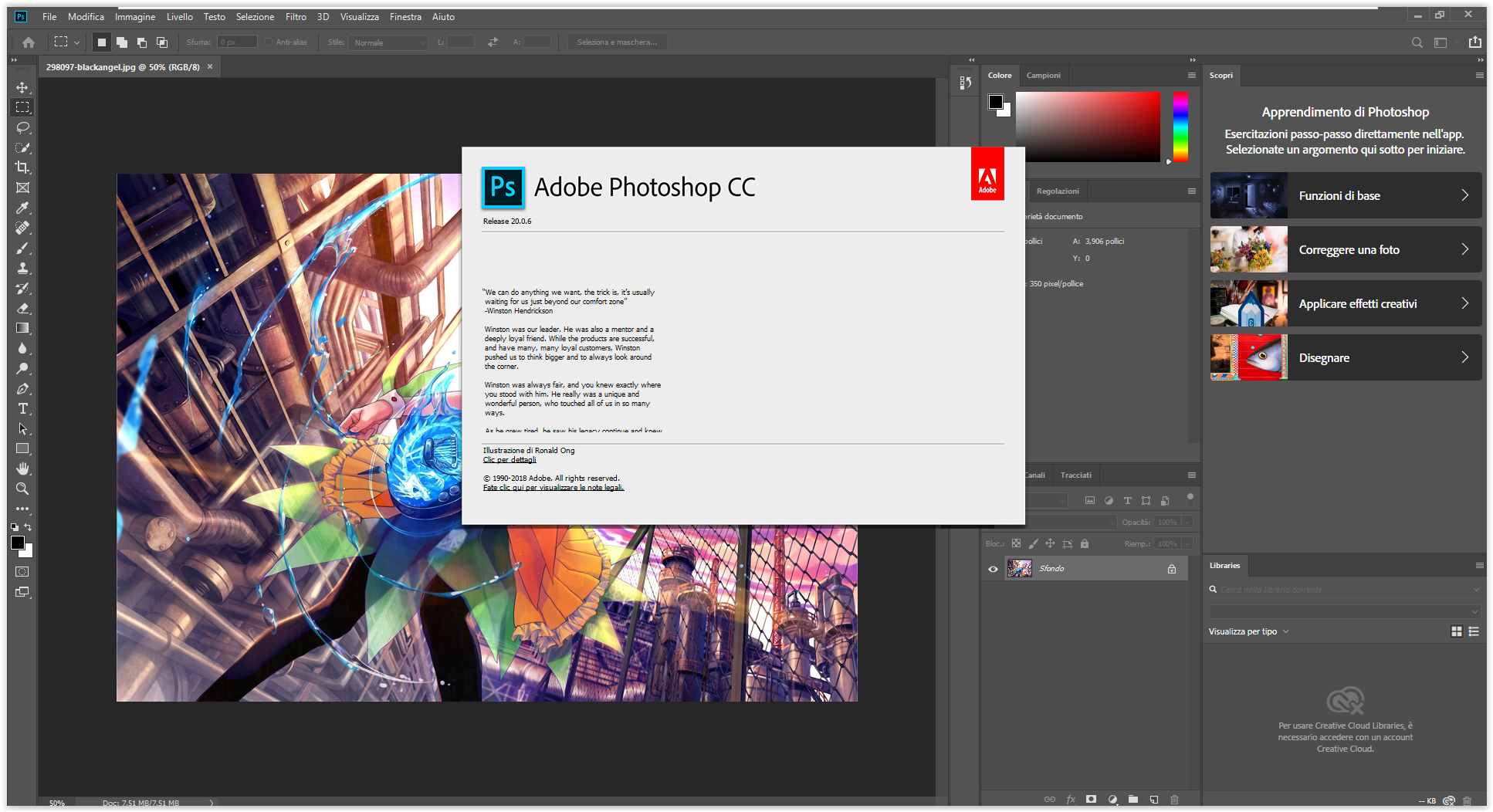
Task: Select the Move tool
Action: 22,87
